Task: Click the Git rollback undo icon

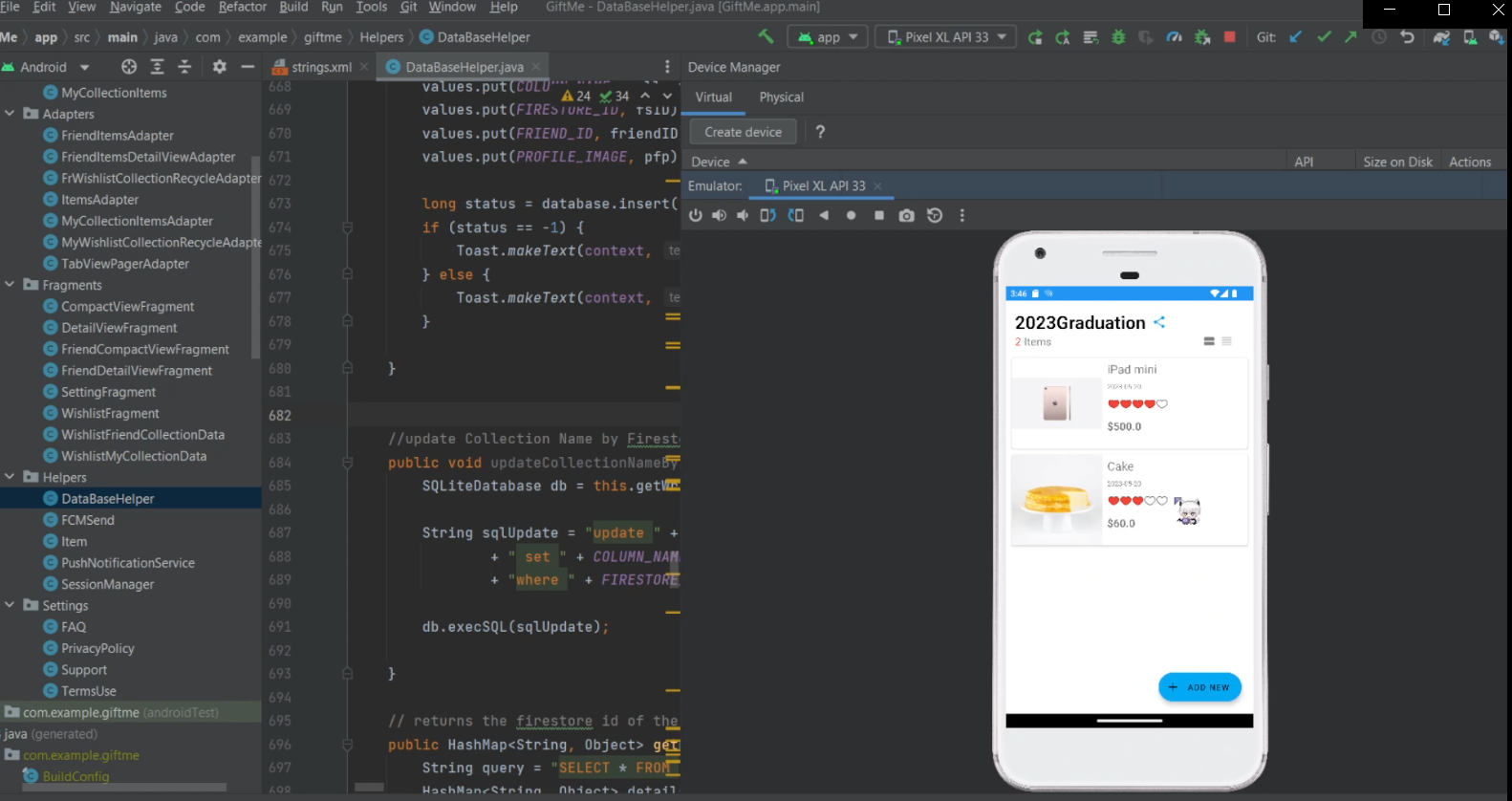Action: (1407, 37)
